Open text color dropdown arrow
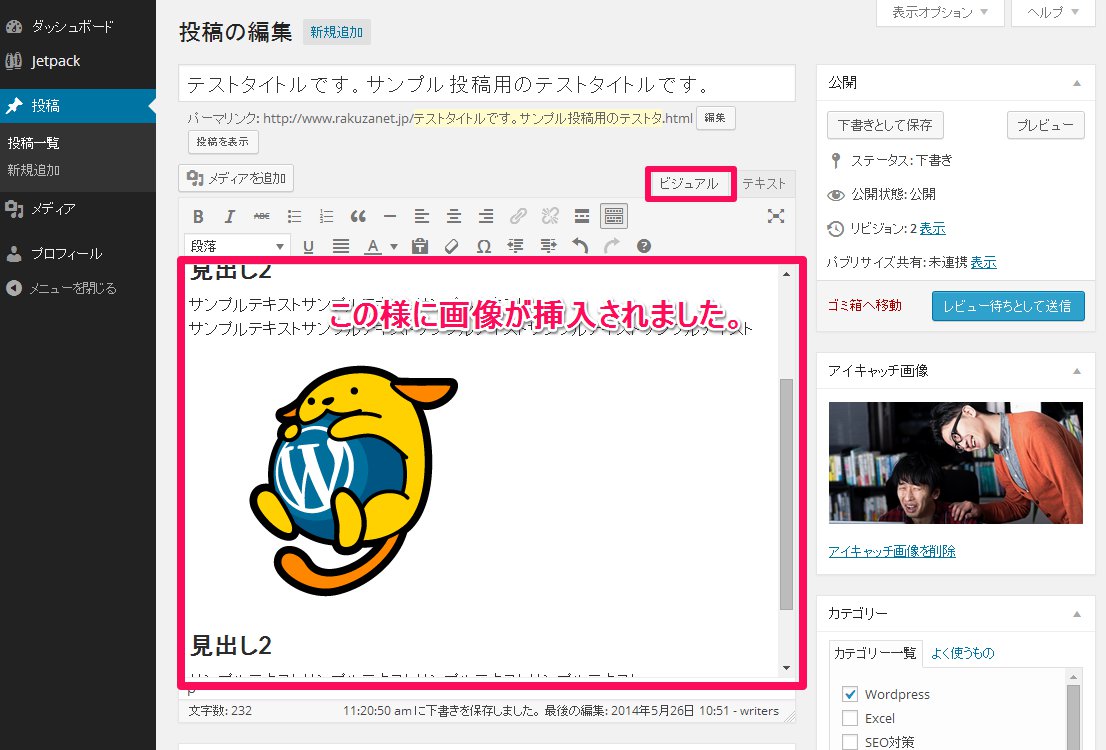 coord(394,246)
